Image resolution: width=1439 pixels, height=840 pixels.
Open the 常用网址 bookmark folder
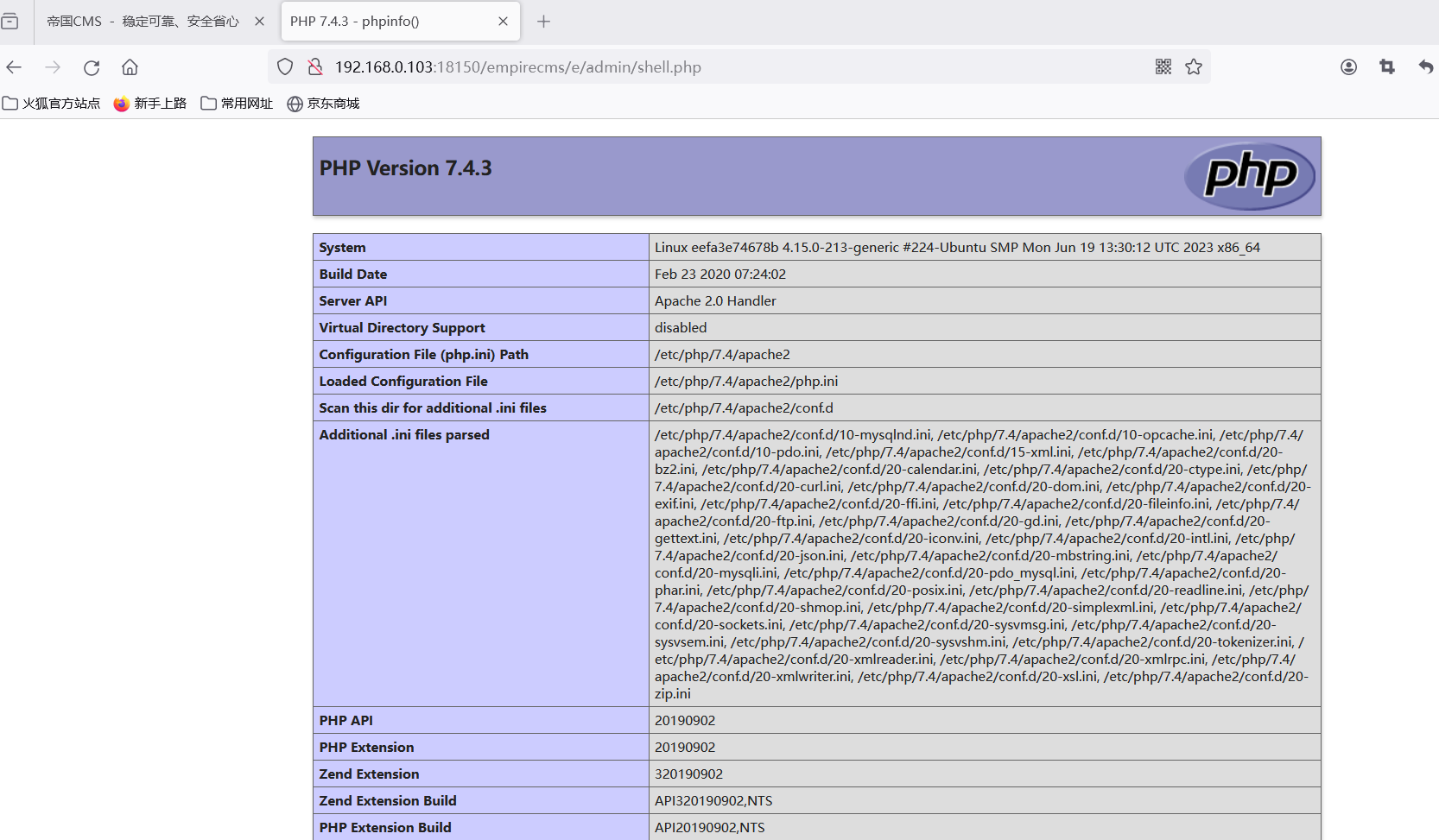click(x=237, y=104)
